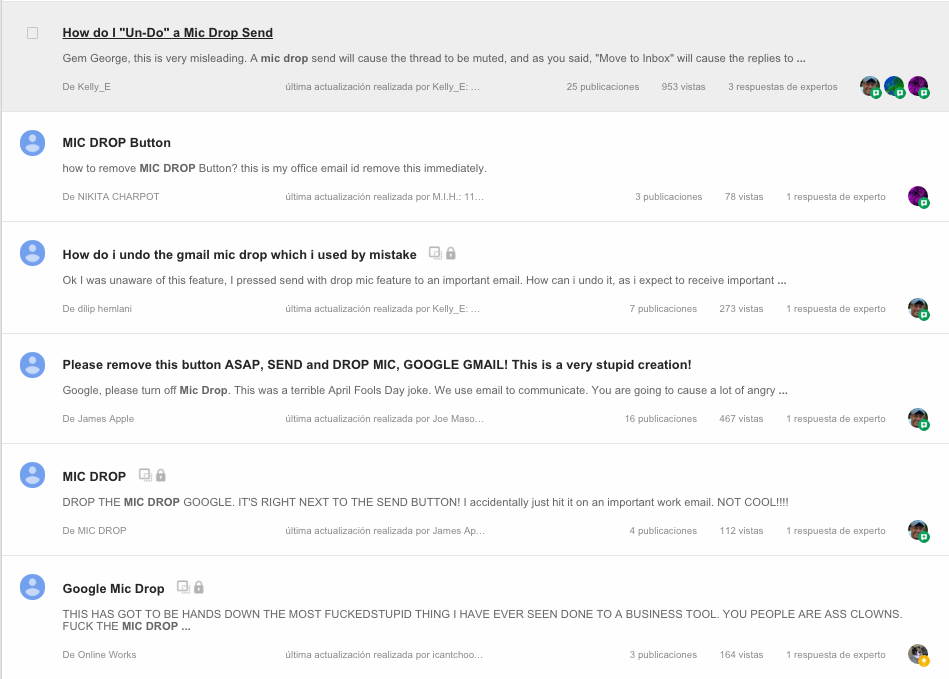The image size is (949, 679).
Task: Open the Google Mic Drop thread title
Action: coord(113,589)
